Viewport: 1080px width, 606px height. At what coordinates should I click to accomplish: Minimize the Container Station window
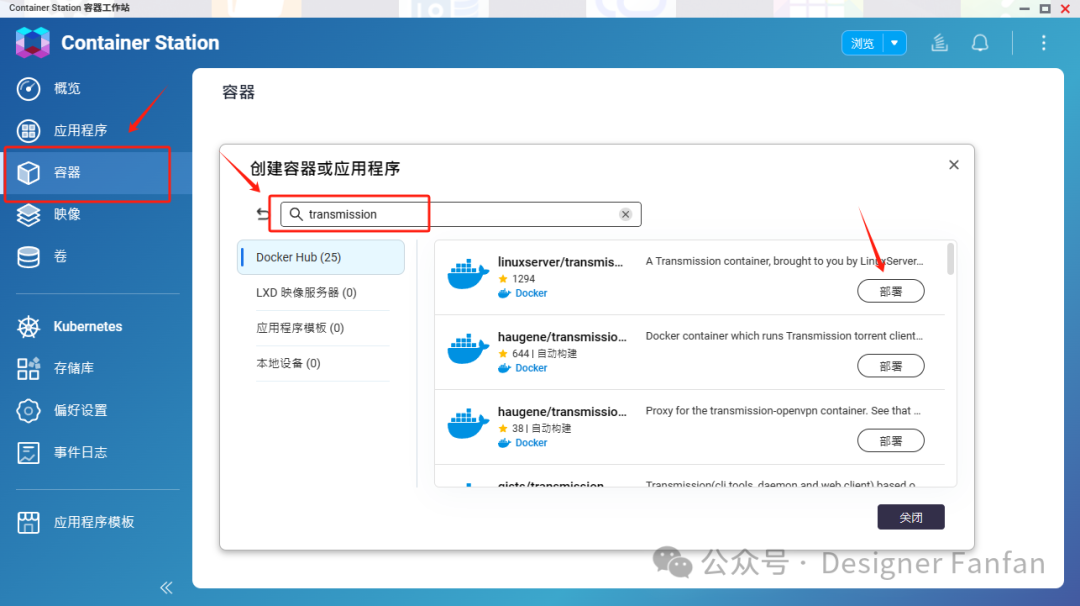point(1024,8)
